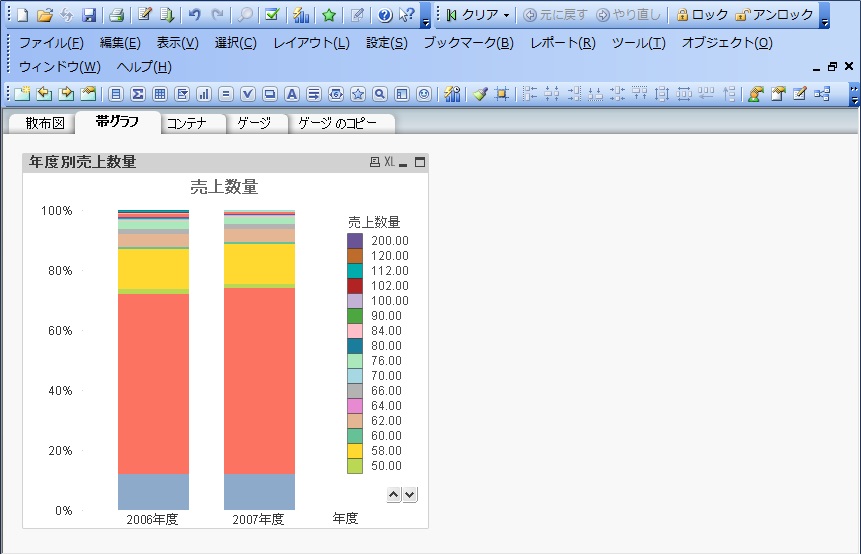Click the ロック button
The height and width of the screenshot is (554, 861).
[x=702, y=15]
